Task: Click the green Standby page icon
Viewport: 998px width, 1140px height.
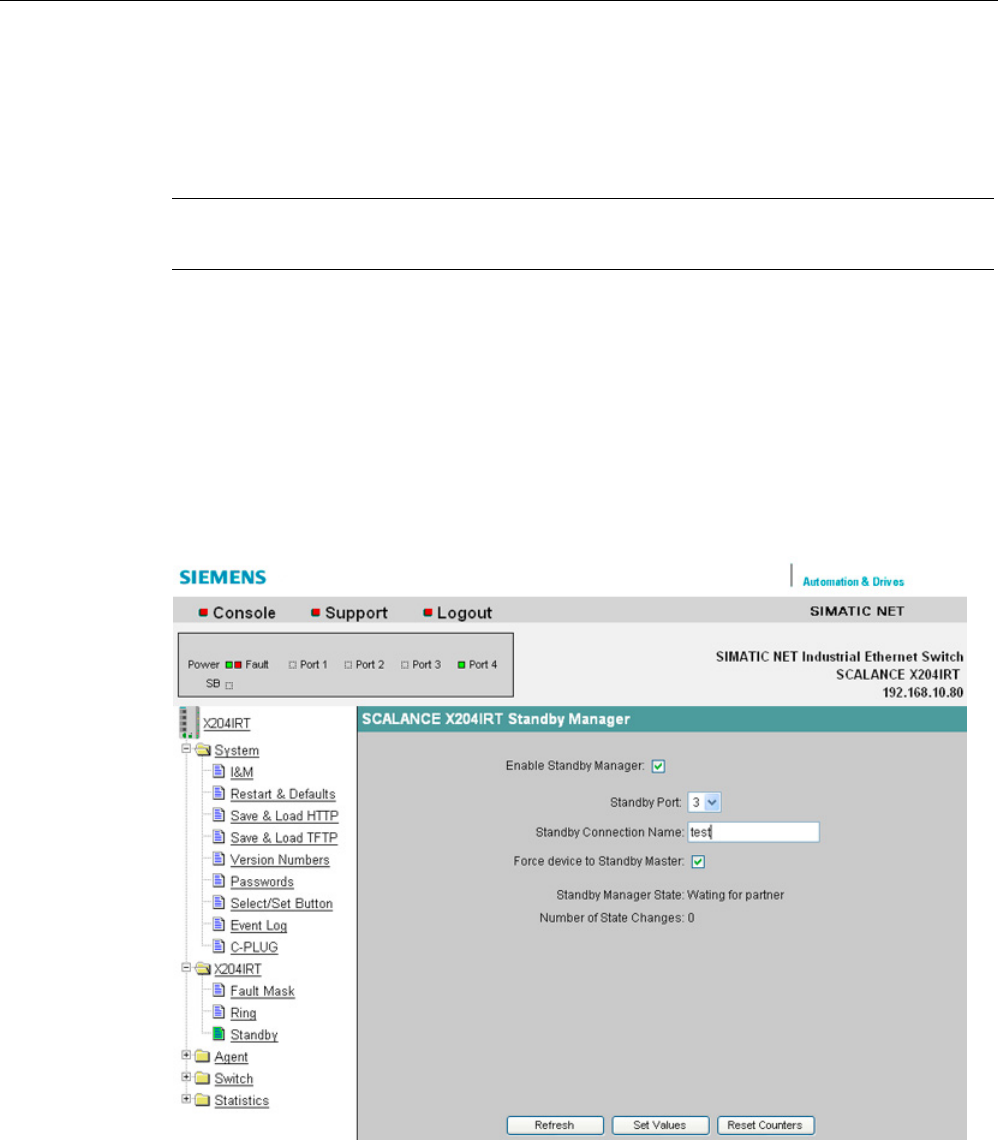Action: (x=218, y=1033)
